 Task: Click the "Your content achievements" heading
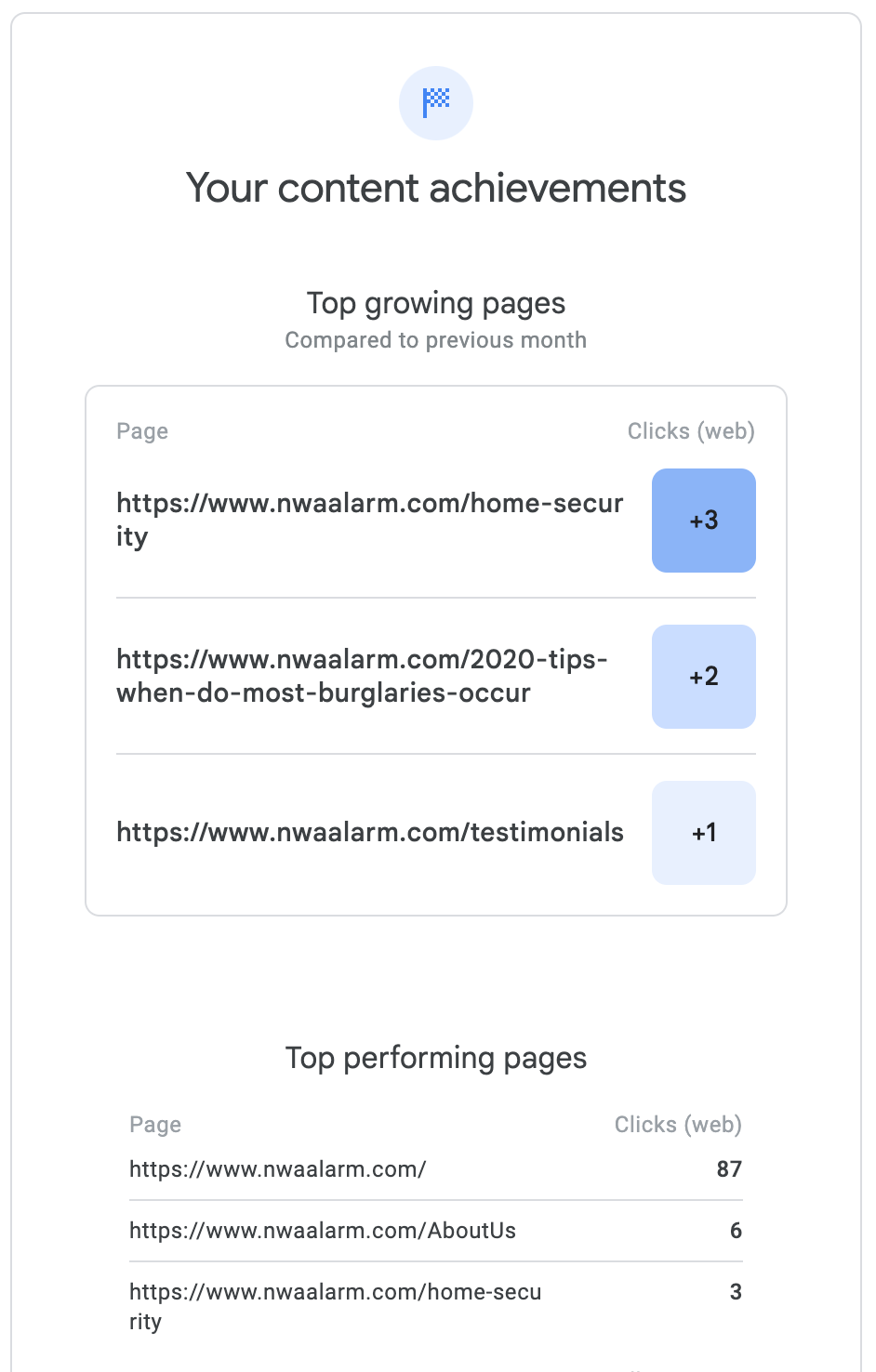[x=436, y=189]
